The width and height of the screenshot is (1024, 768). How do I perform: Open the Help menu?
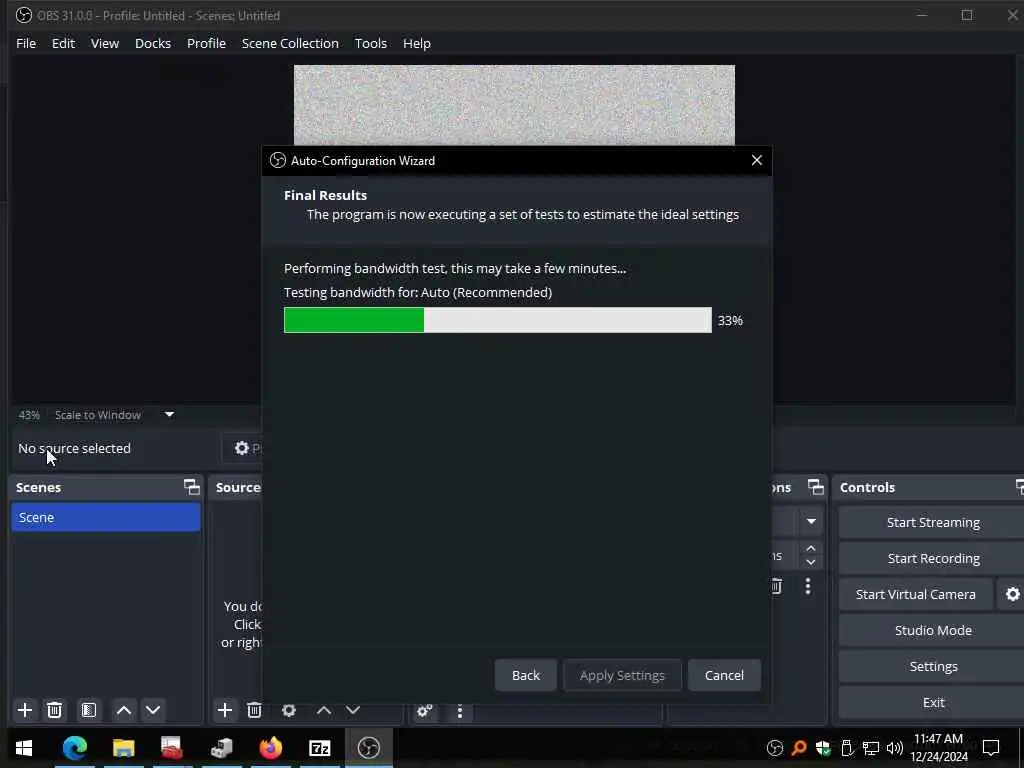417,43
